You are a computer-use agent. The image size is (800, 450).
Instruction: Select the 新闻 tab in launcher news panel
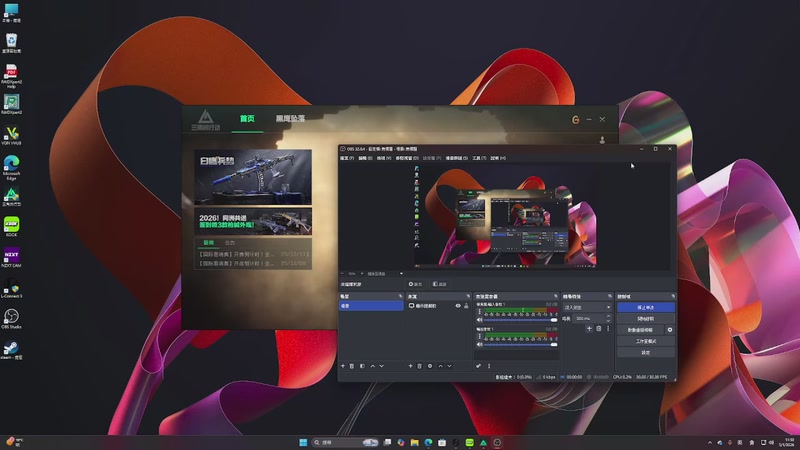(209, 243)
